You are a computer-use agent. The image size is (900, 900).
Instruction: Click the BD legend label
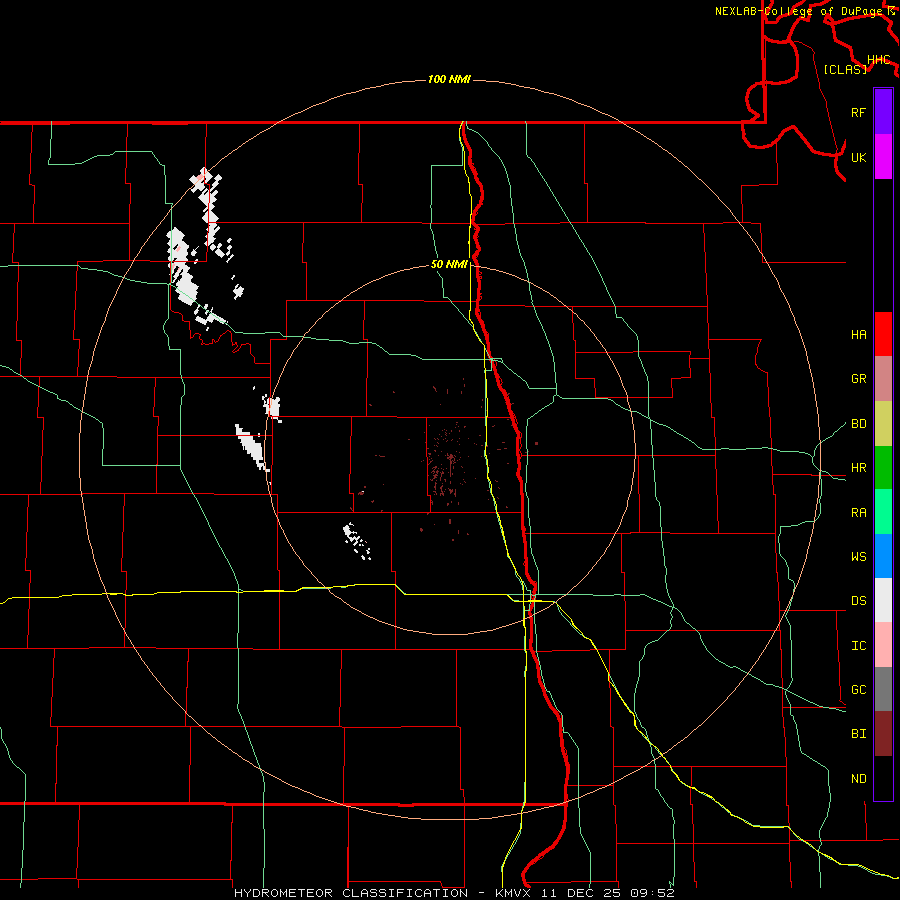[859, 424]
